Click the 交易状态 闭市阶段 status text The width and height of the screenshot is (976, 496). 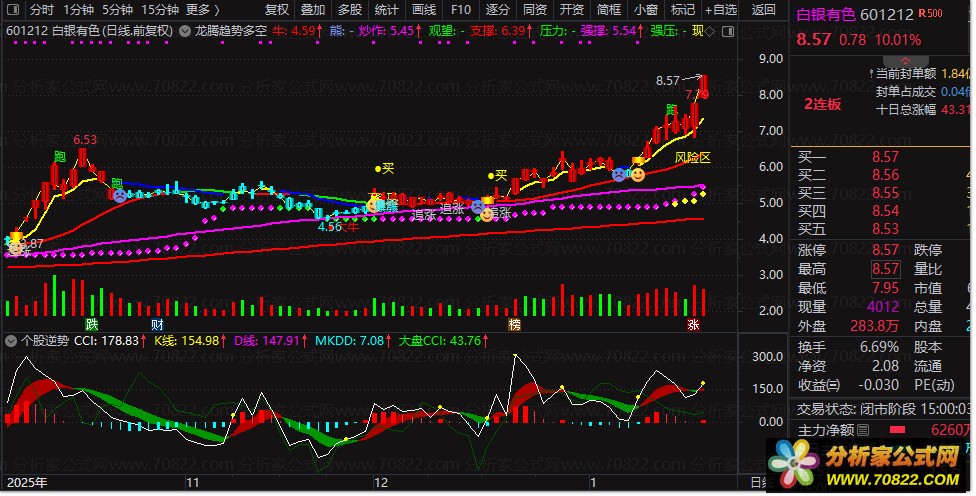click(884, 409)
